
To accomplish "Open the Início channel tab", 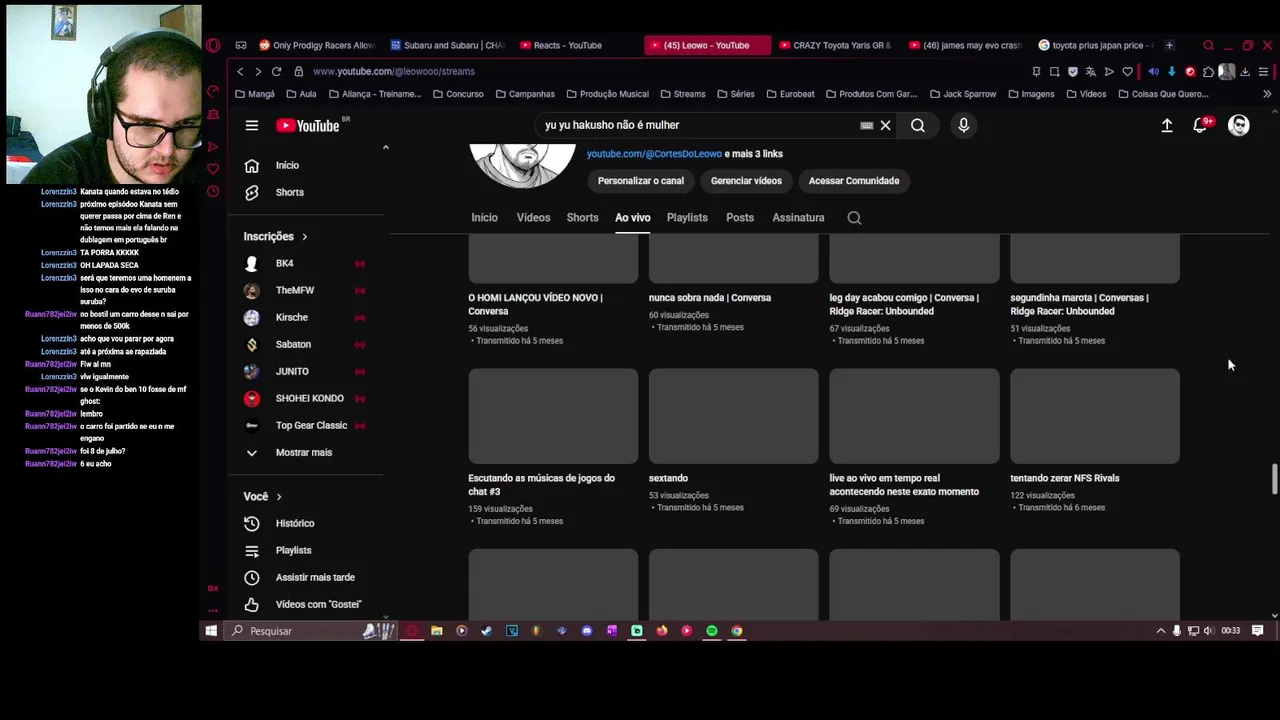I will (484, 217).
